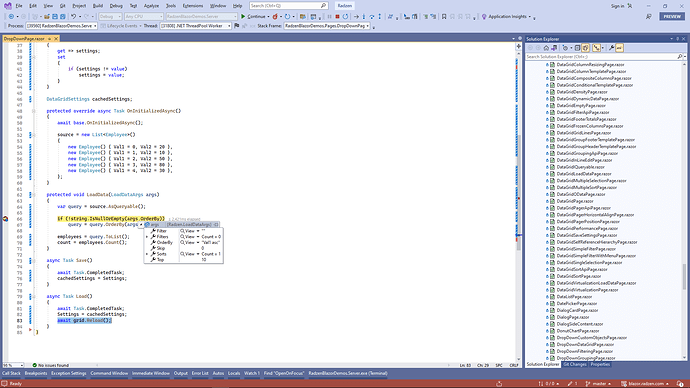Open the Thread dropdown combo box
Image resolution: width=690 pixels, height=388 pixels.
pos(195,26)
